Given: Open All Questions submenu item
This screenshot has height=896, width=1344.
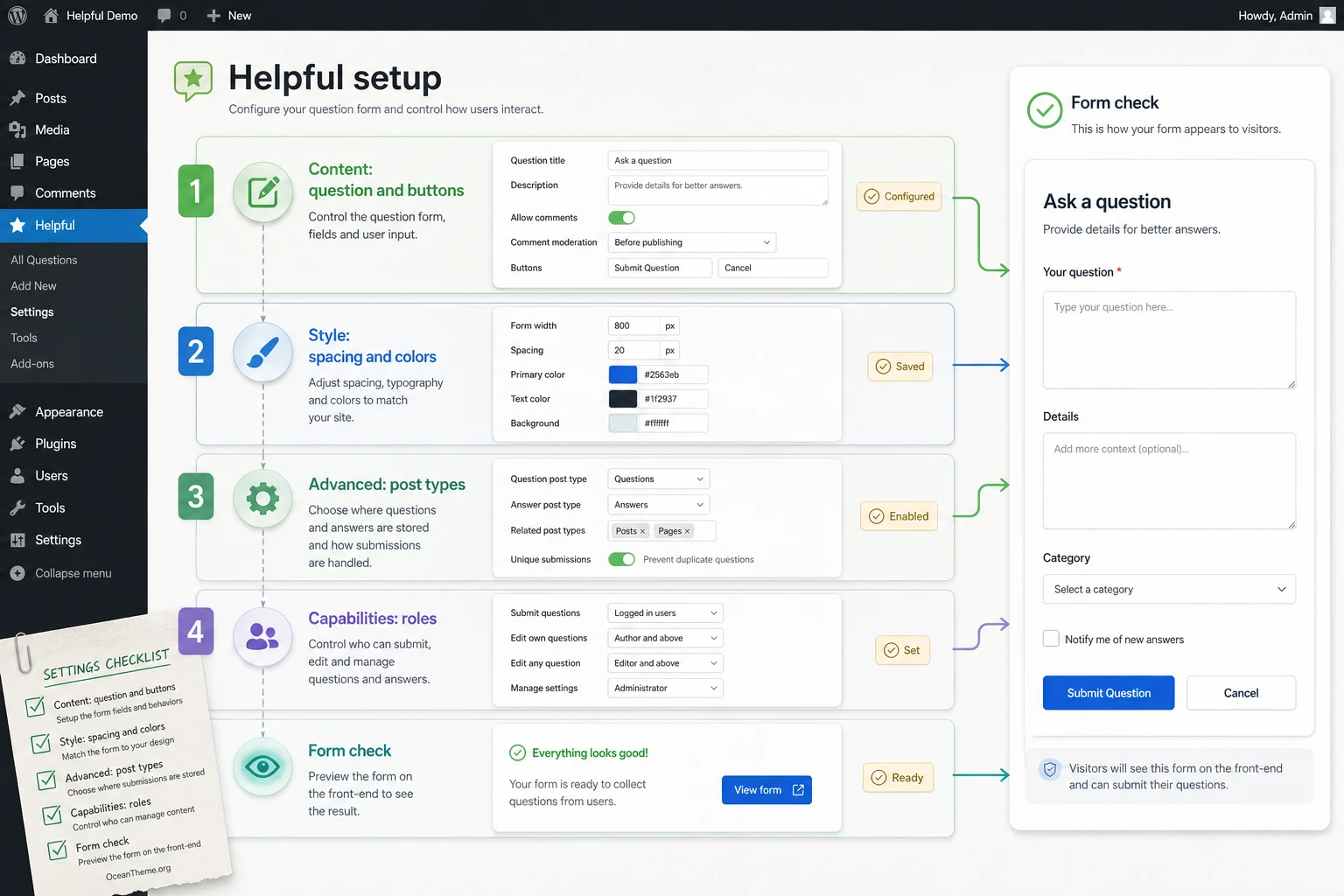Looking at the screenshot, I should point(44,260).
